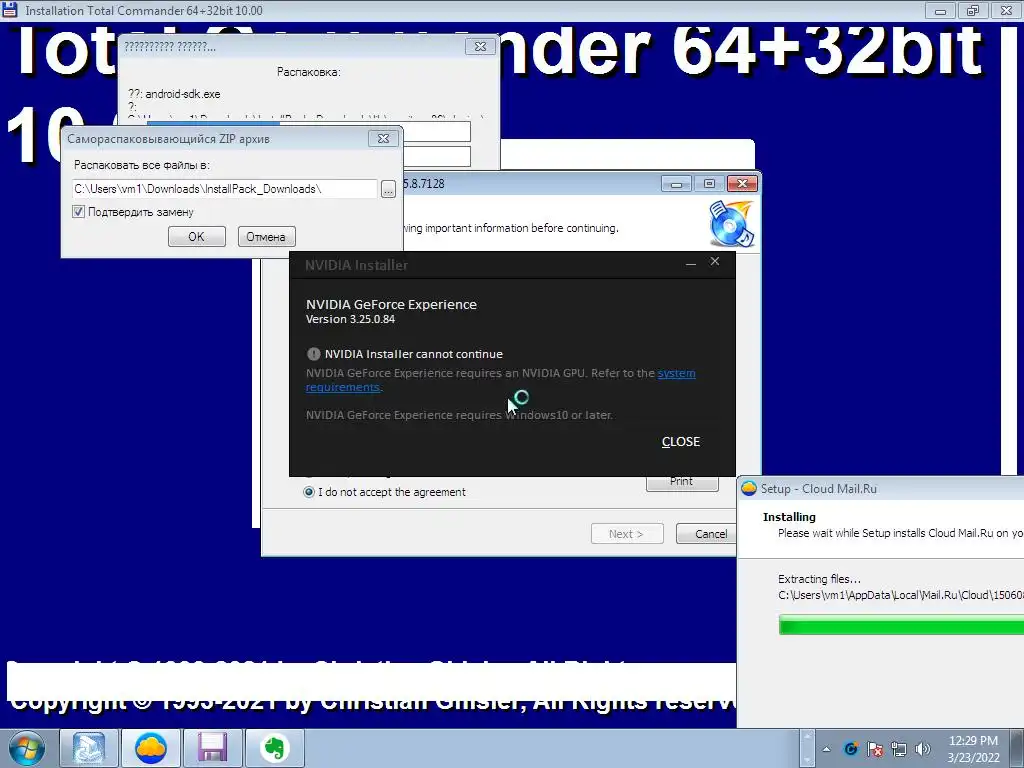Minimize the NVIDIA Installer window
Viewport: 1024px width, 768px height.
point(691,263)
